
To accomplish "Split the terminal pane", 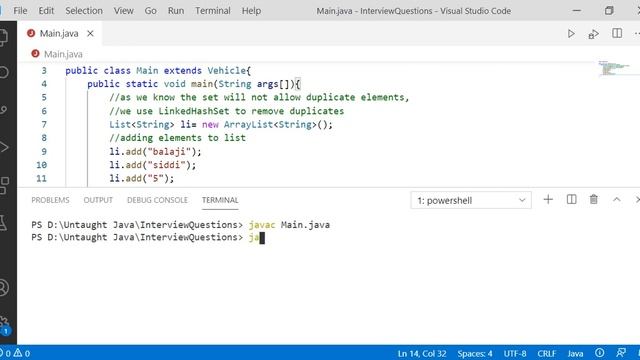I will tap(571, 200).
